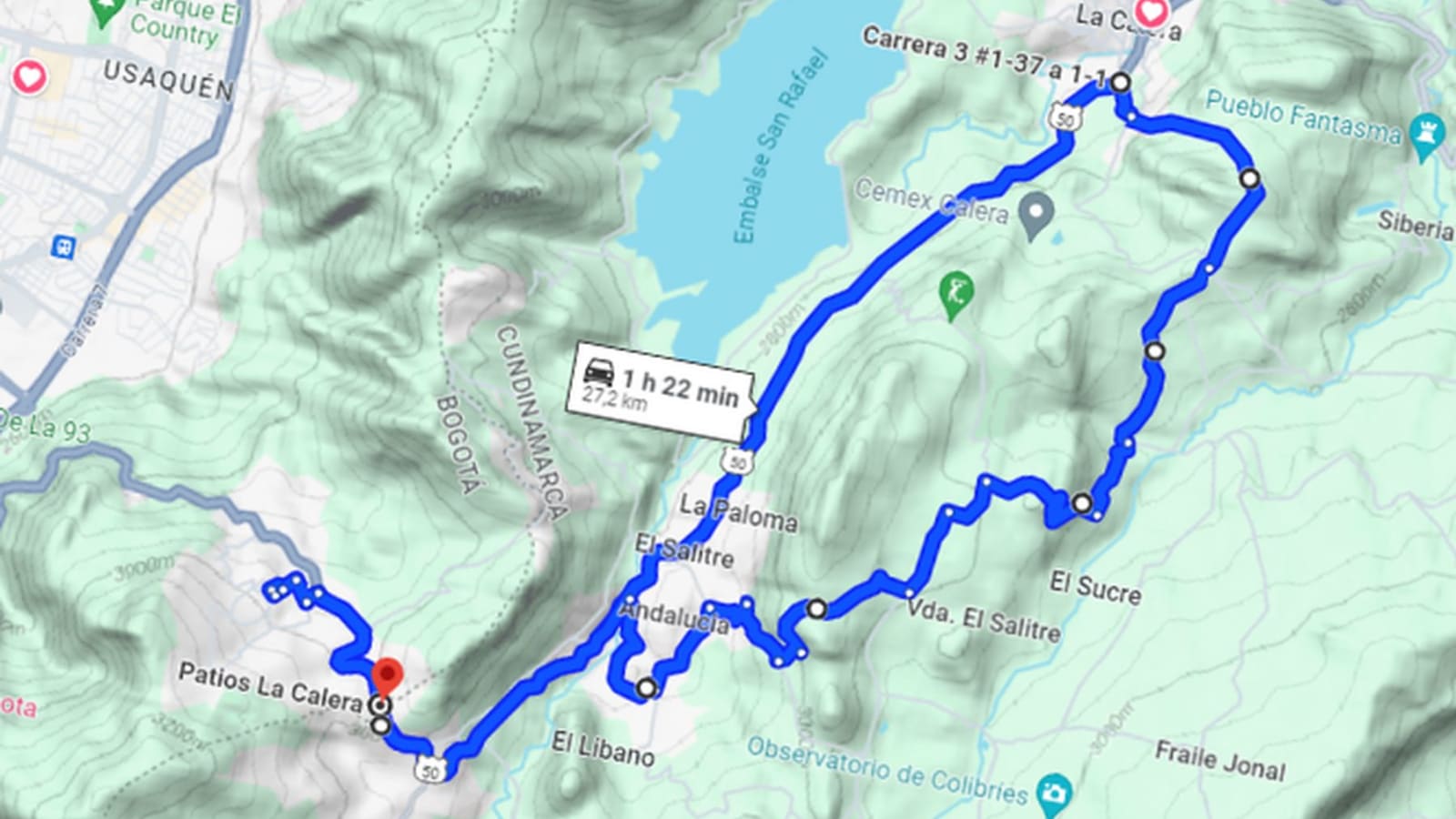Click the Embalse San Rafael reservoir label

(781, 150)
